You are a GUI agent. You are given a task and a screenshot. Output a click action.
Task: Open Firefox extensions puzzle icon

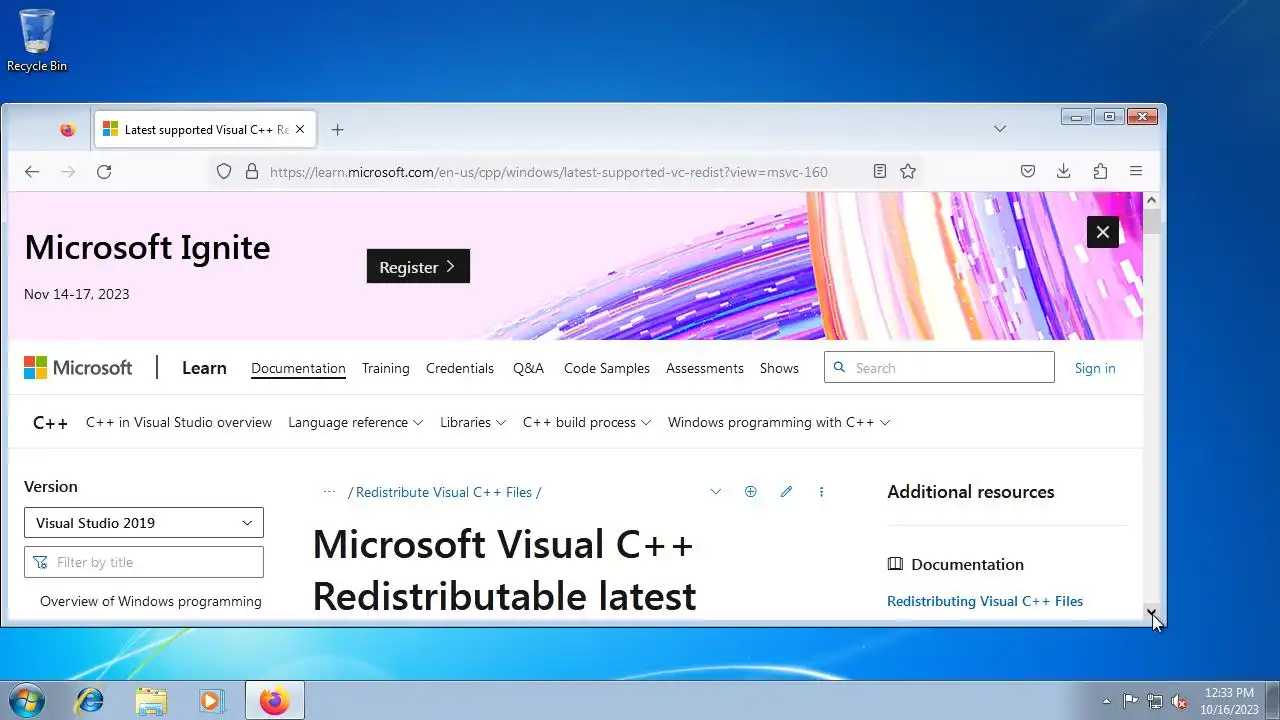point(1100,172)
